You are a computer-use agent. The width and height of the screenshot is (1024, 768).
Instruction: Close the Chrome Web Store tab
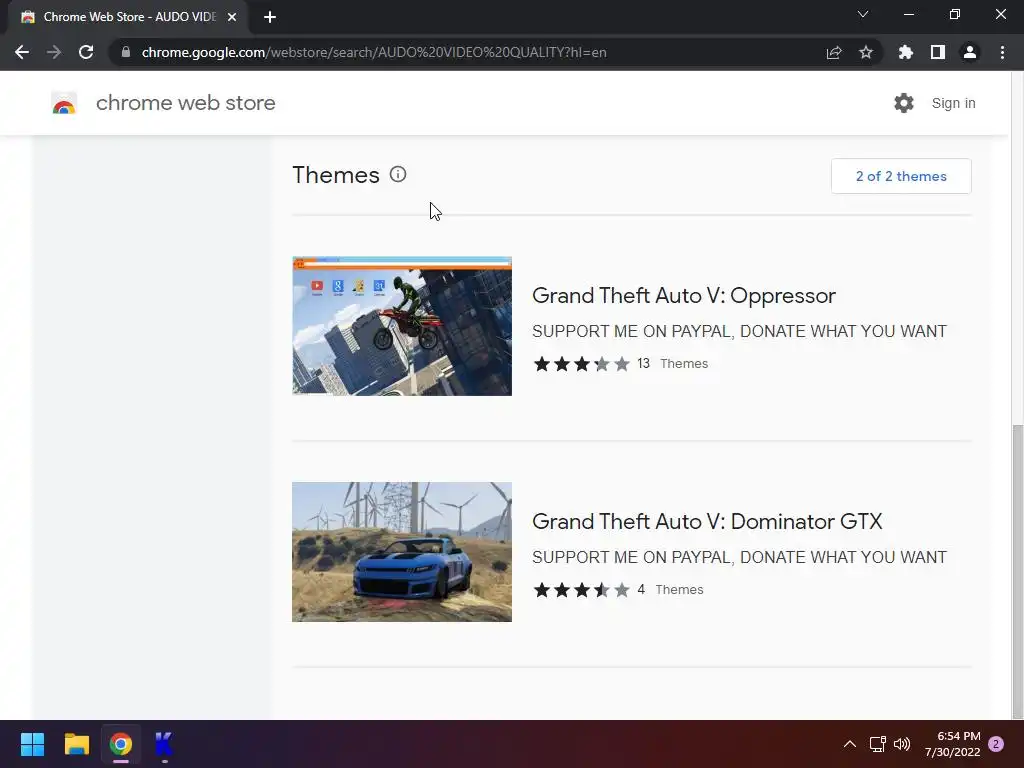pyautogui.click(x=232, y=17)
